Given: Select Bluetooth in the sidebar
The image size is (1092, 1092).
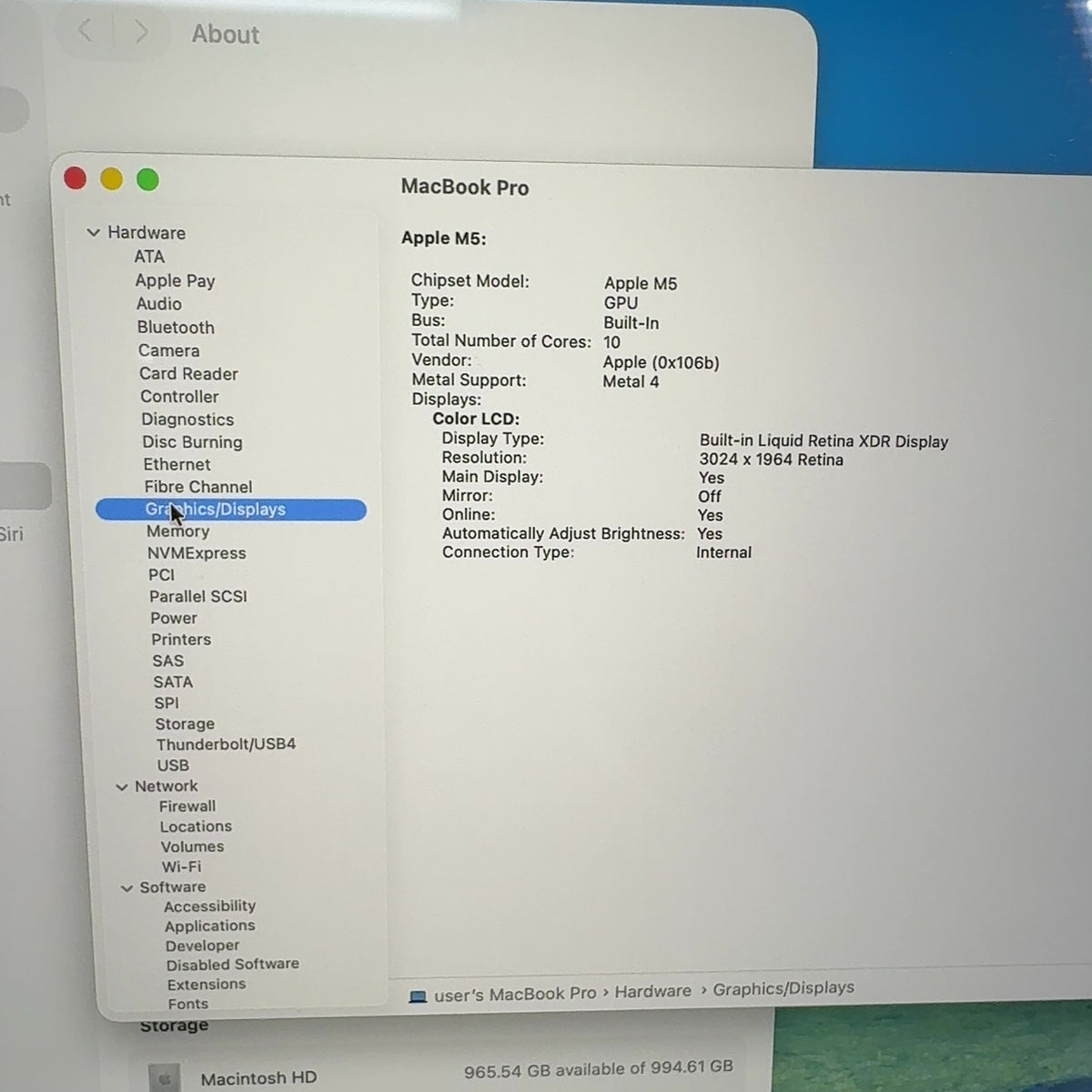Looking at the screenshot, I should click(176, 328).
